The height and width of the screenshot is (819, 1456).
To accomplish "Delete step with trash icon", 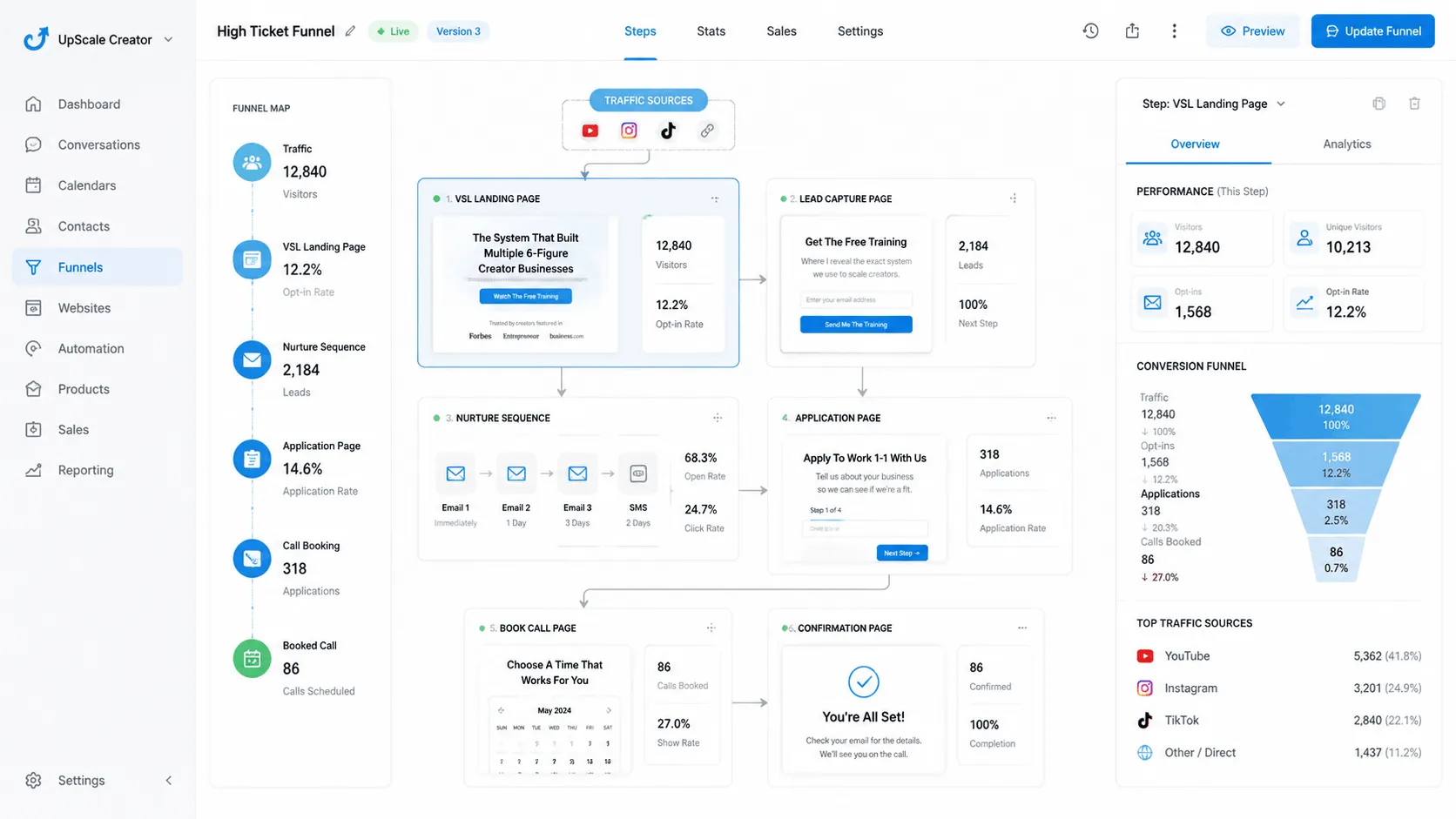I will click(x=1414, y=104).
